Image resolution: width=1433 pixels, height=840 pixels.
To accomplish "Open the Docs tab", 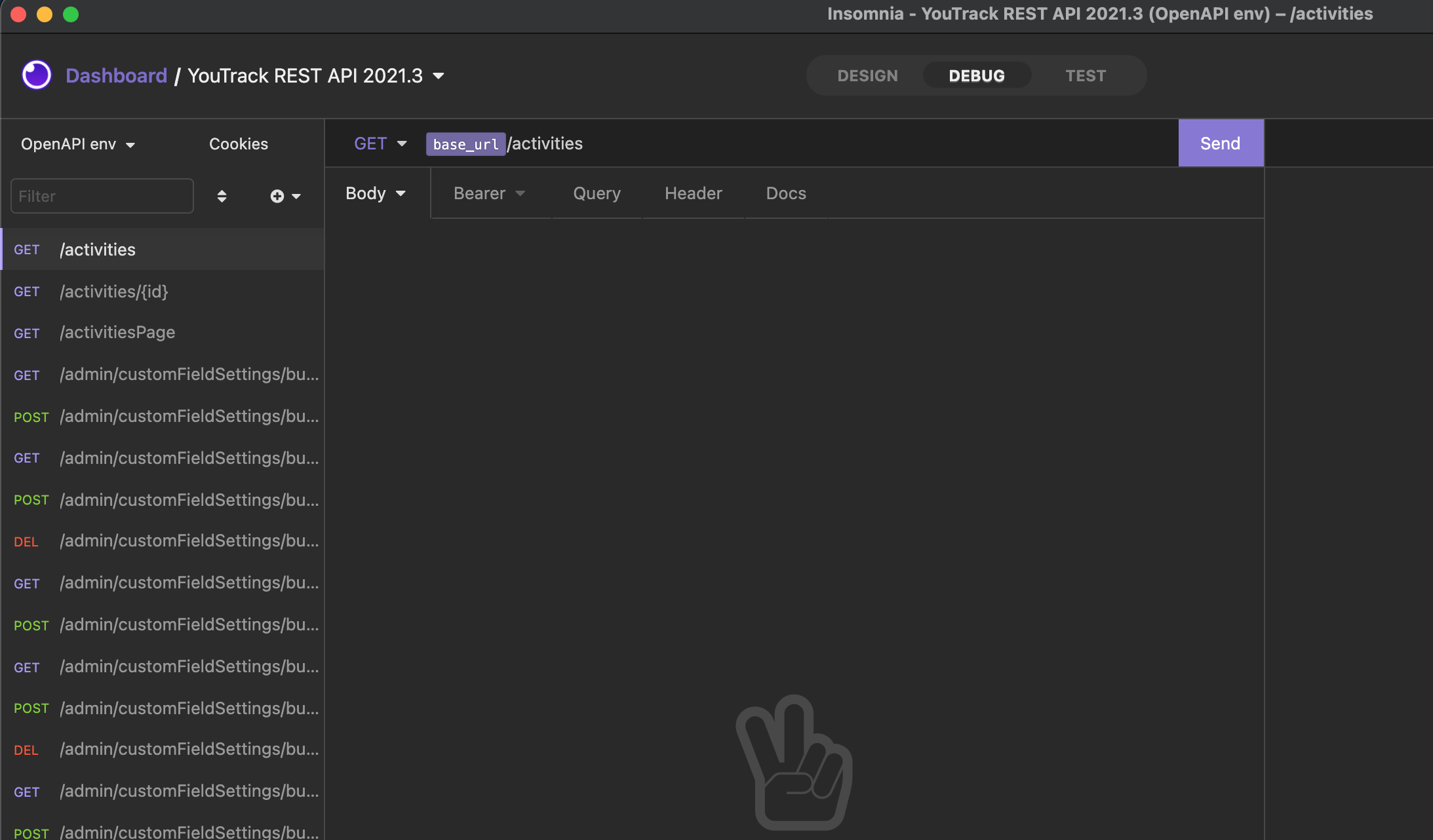I will 786,193.
